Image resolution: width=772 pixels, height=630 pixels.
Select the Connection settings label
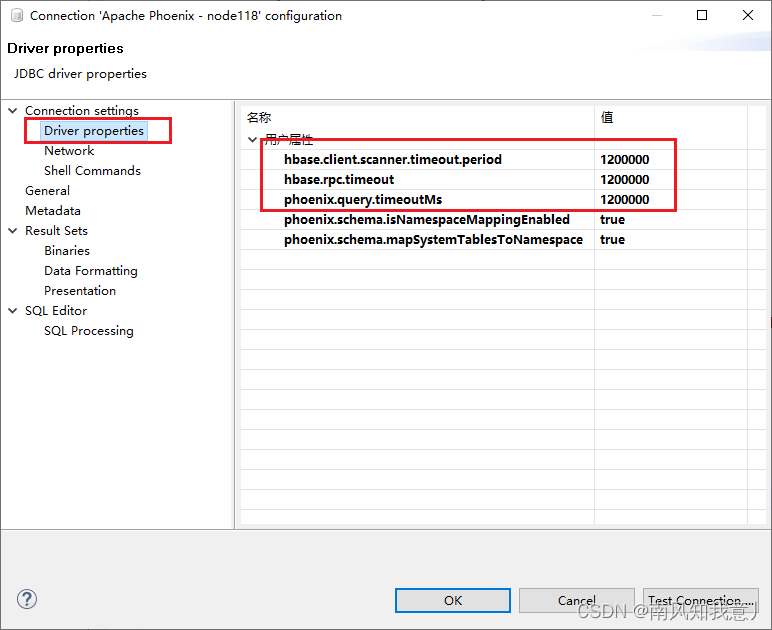click(x=82, y=111)
